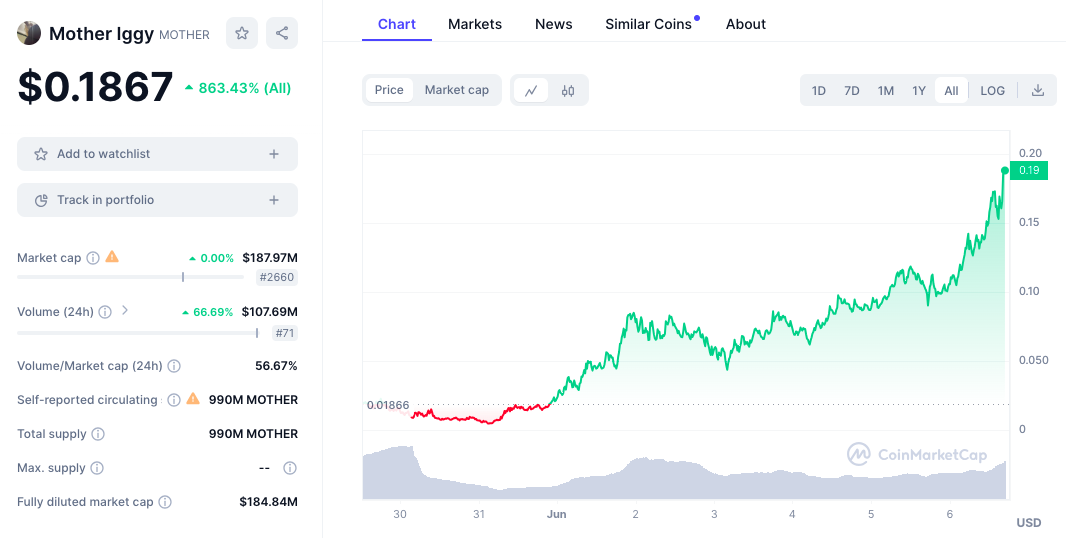
Task: Click the Jun date axis label
Action: pyautogui.click(x=556, y=514)
